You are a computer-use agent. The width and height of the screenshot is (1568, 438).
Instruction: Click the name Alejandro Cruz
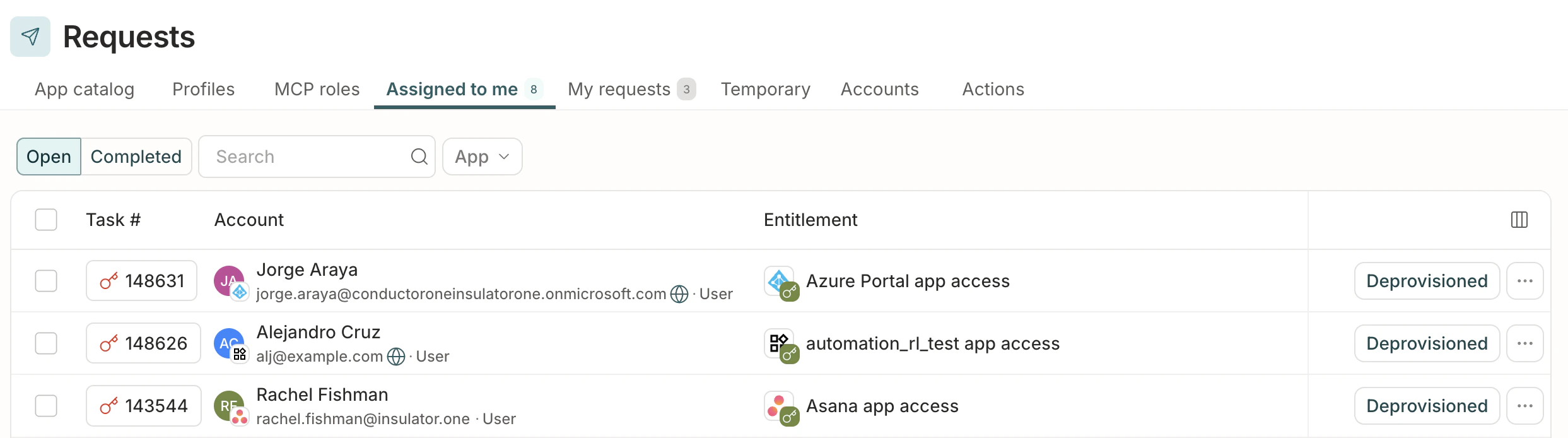(x=319, y=332)
